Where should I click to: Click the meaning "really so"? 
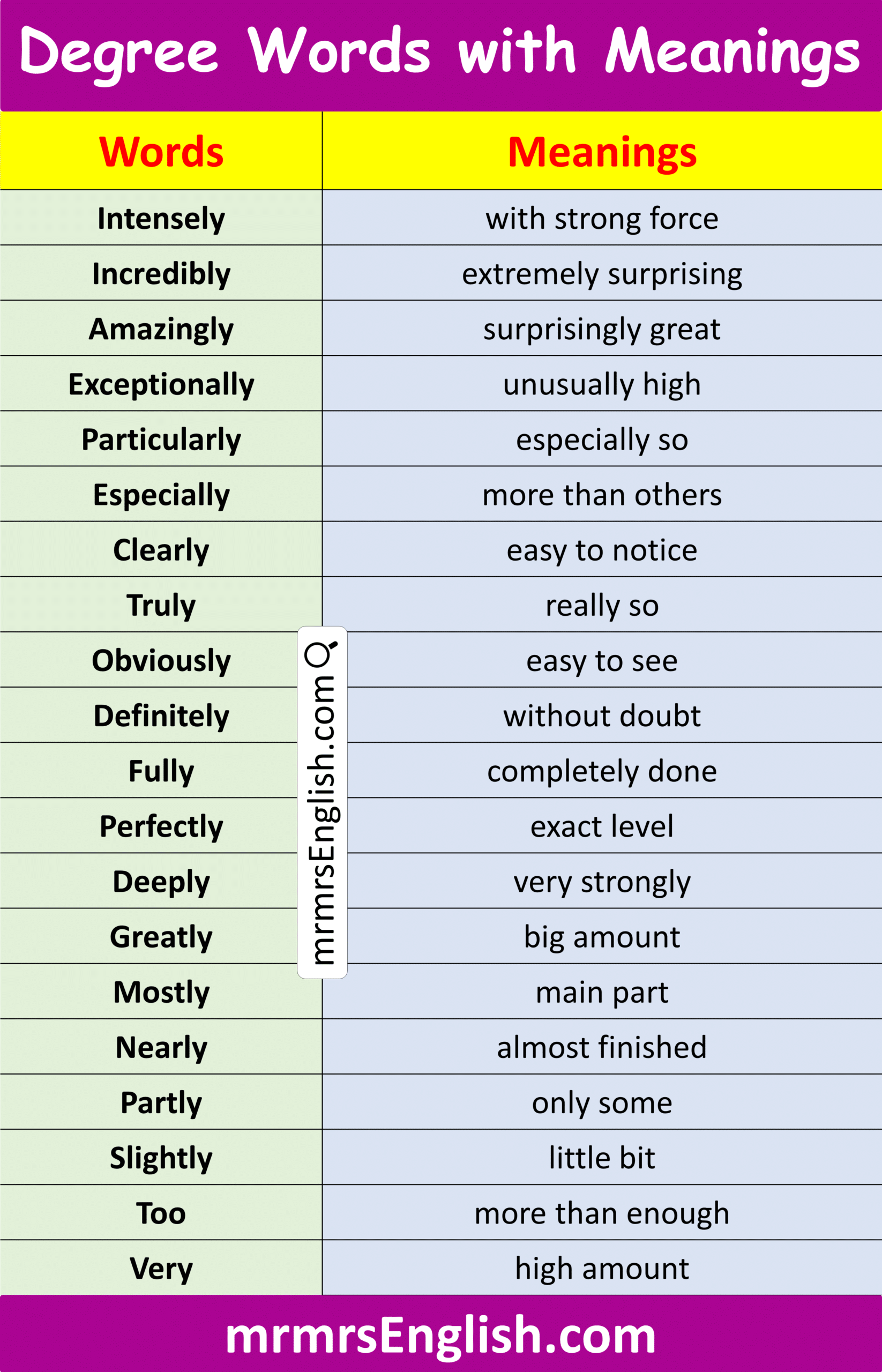pos(602,606)
